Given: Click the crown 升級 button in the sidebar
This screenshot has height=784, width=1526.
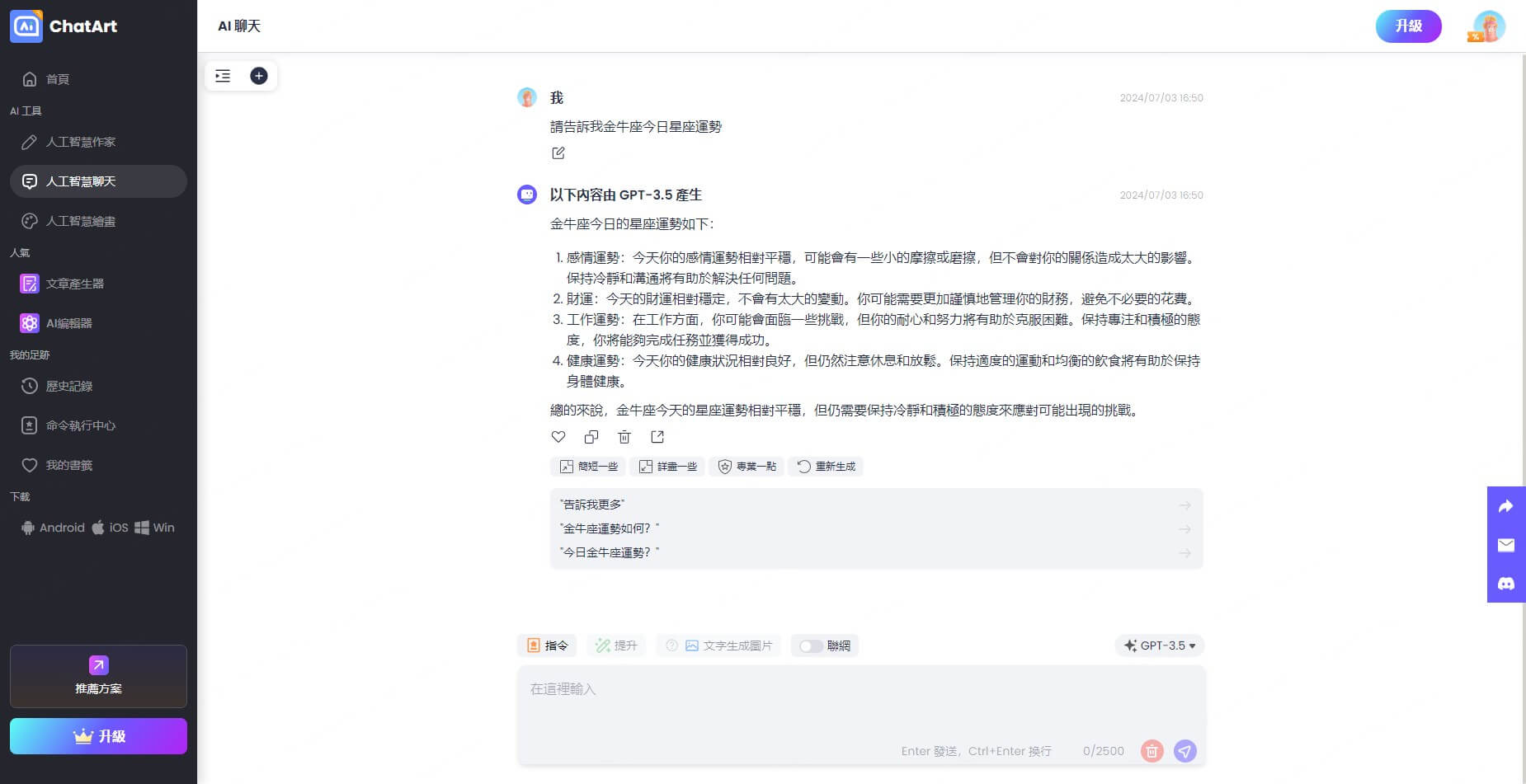Looking at the screenshot, I should point(98,736).
